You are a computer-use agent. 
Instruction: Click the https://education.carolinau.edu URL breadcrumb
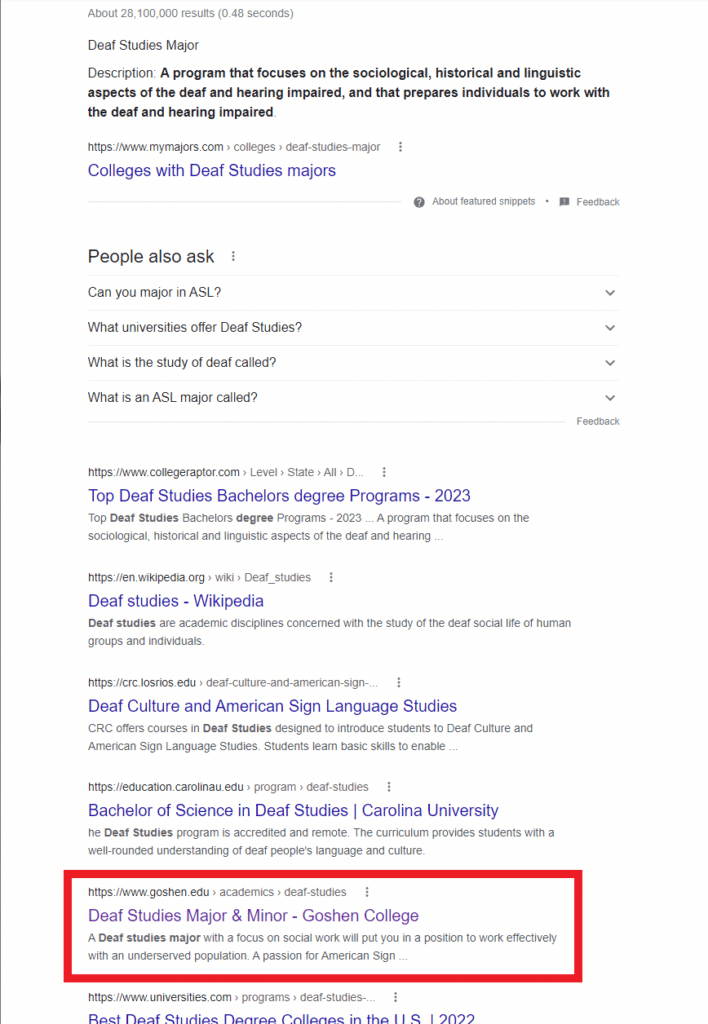[x=228, y=787]
